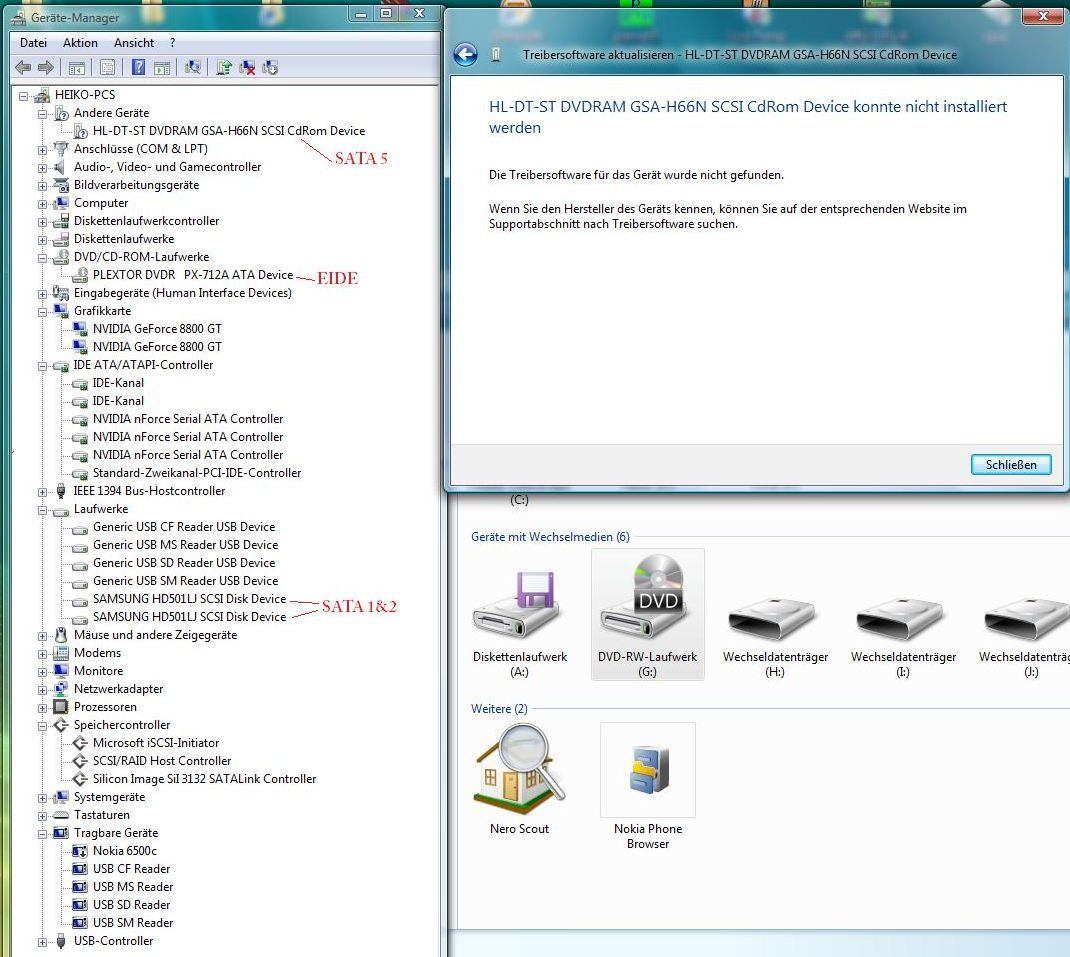Collapse the HEIKO-PCS root node
The width and height of the screenshot is (1070, 957).
coord(23,96)
